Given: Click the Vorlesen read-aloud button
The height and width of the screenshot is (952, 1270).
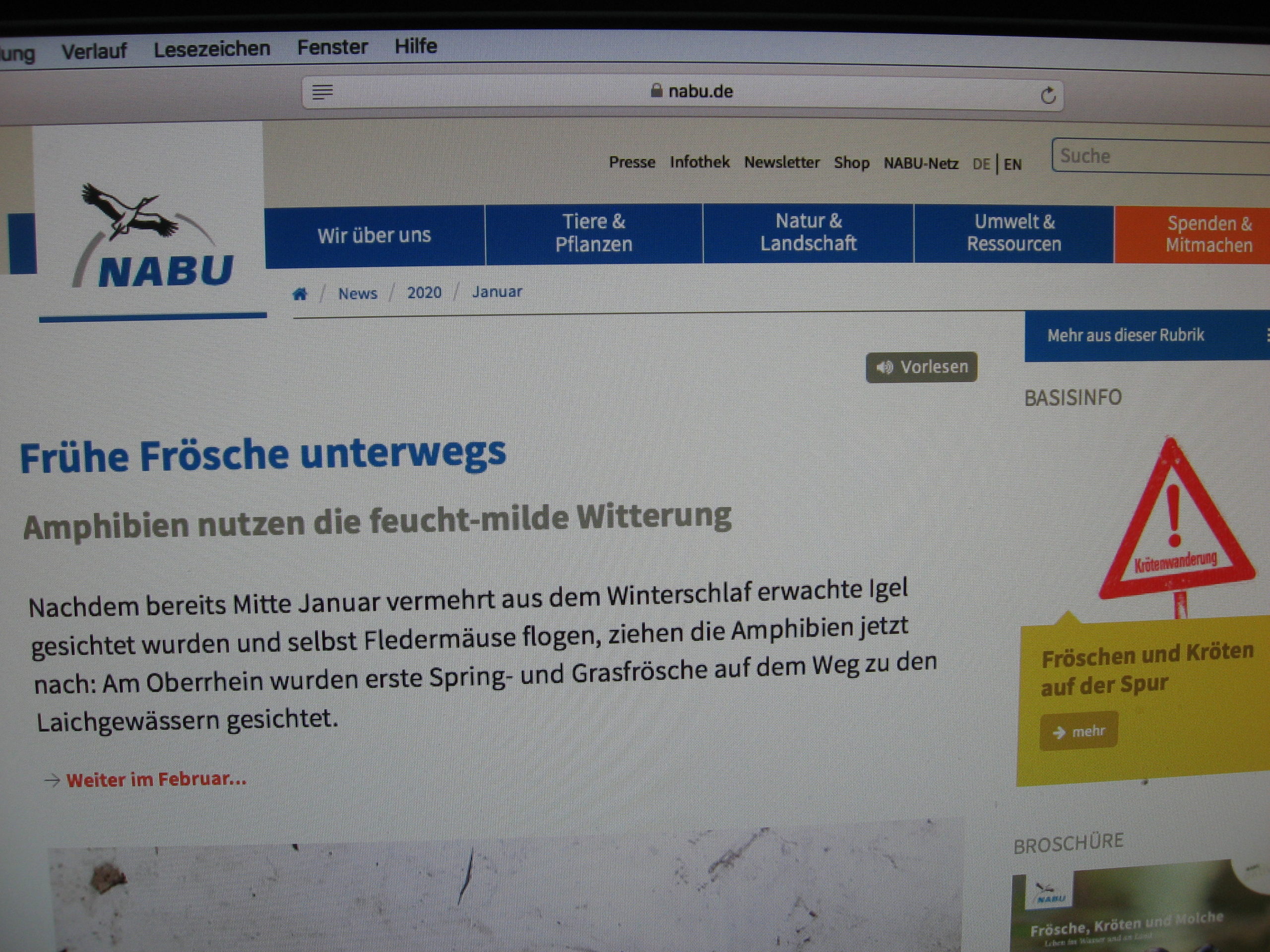Looking at the screenshot, I should click(x=922, y=367).
